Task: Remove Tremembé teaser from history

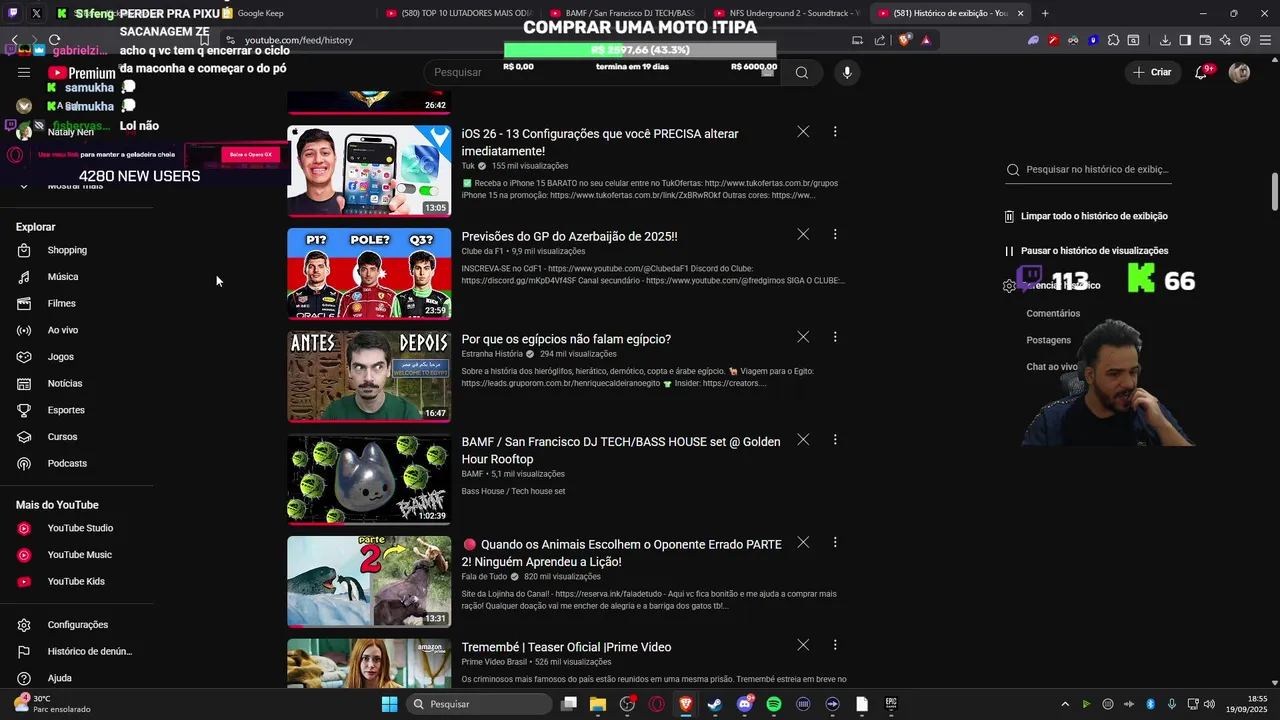Action: click(x=803, y=645)
